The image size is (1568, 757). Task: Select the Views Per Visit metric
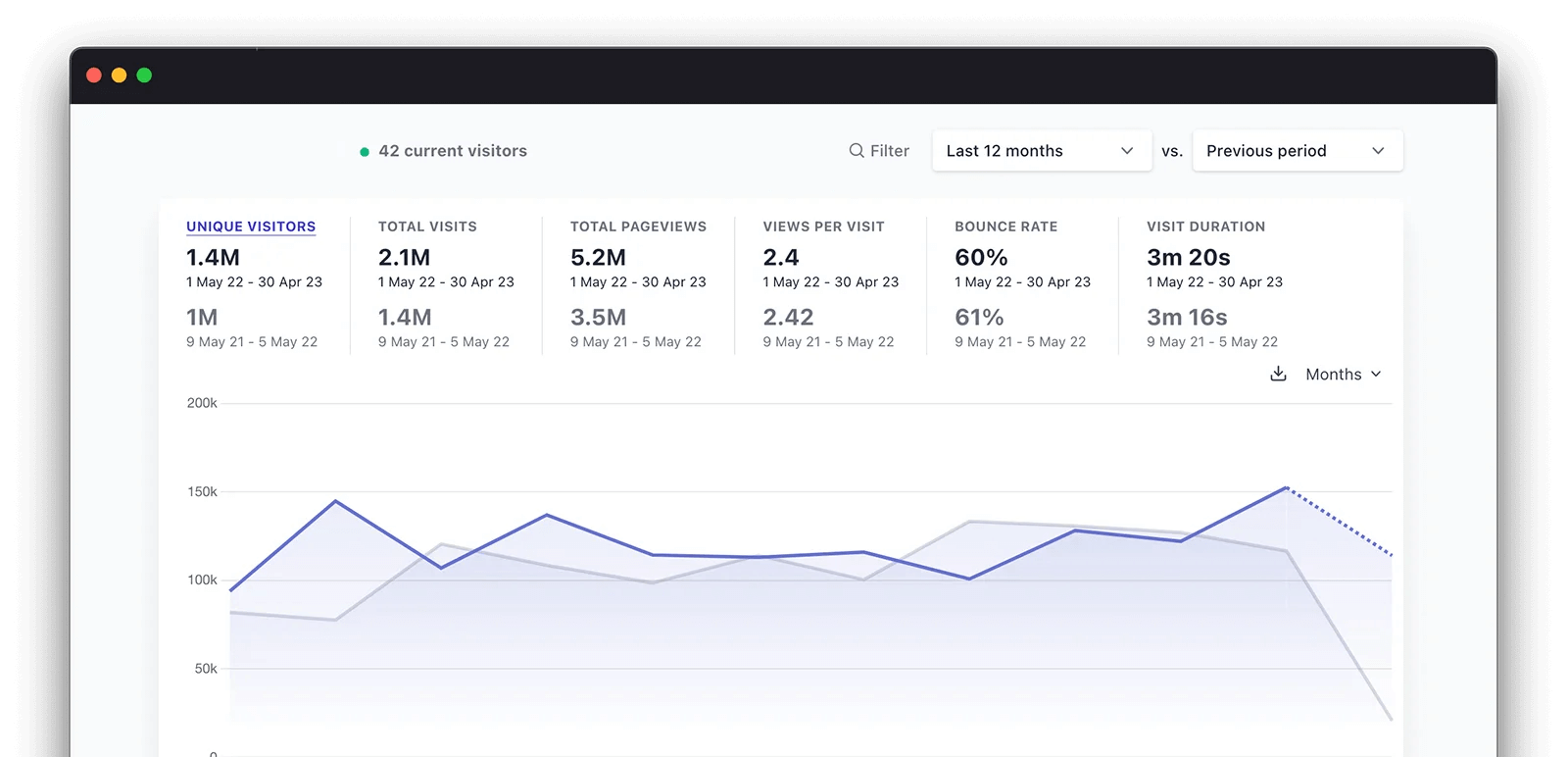823,227
